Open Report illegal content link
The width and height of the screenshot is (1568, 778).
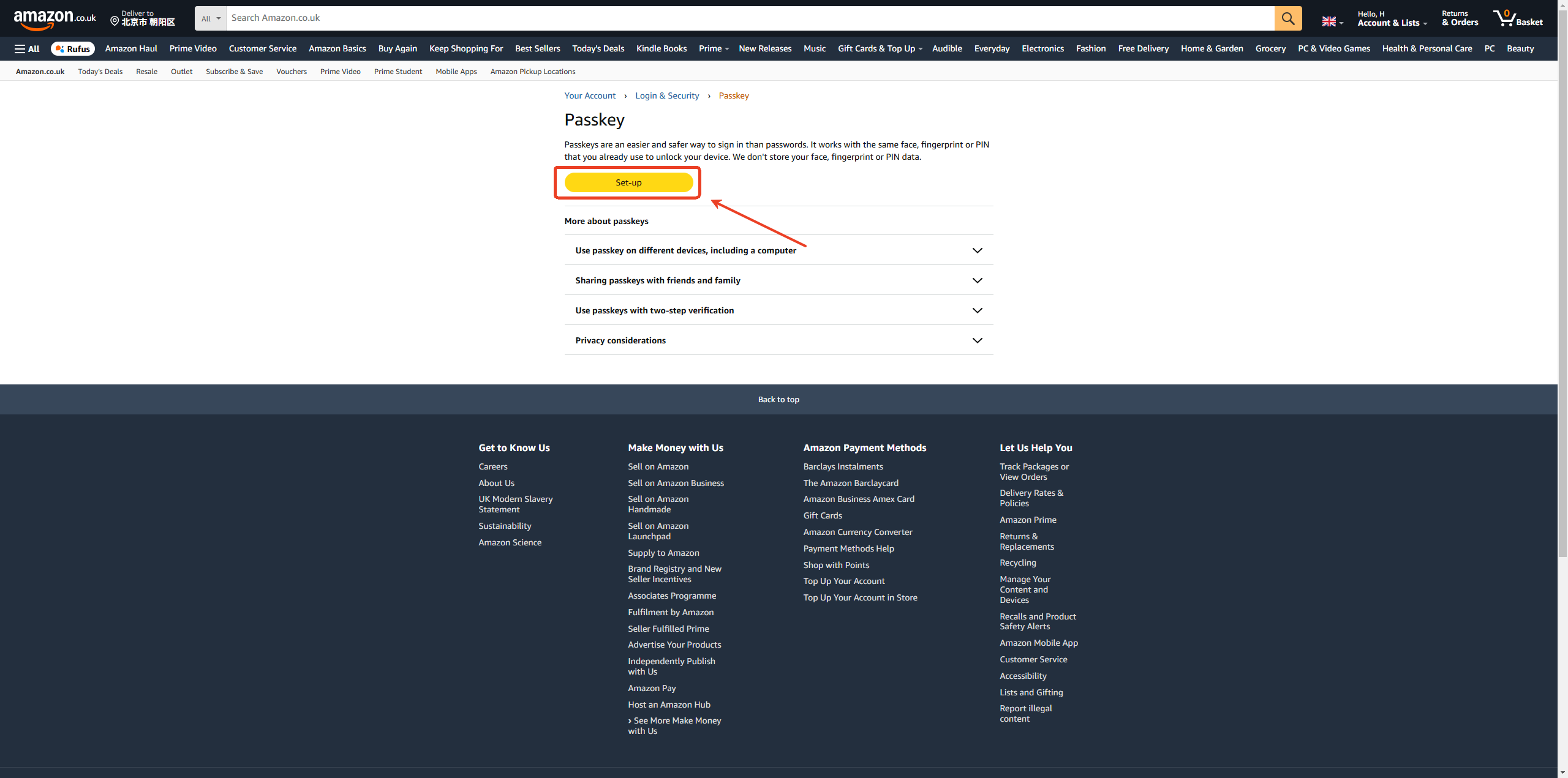coord(1026,714)
